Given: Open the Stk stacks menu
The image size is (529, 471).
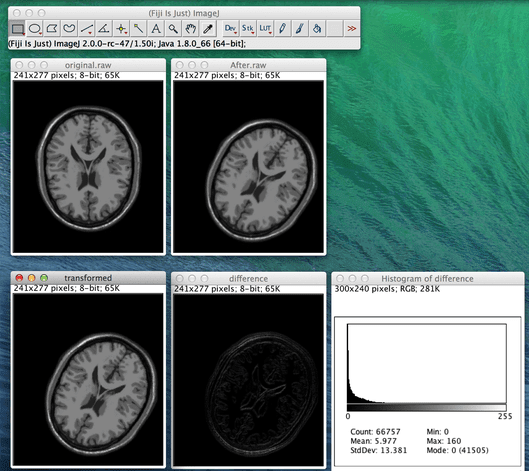Looking at the screenshot, I should coord(248,29).
